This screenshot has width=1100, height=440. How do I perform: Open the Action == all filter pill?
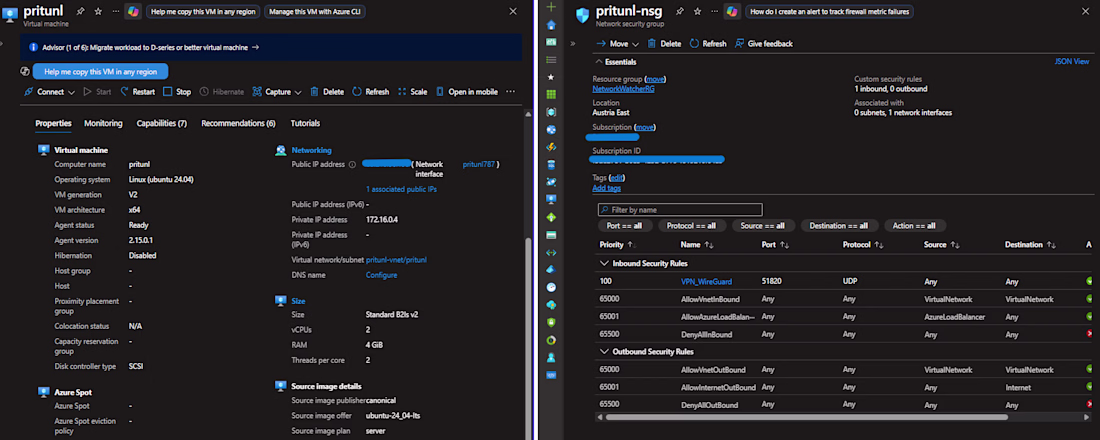[915, 226]
